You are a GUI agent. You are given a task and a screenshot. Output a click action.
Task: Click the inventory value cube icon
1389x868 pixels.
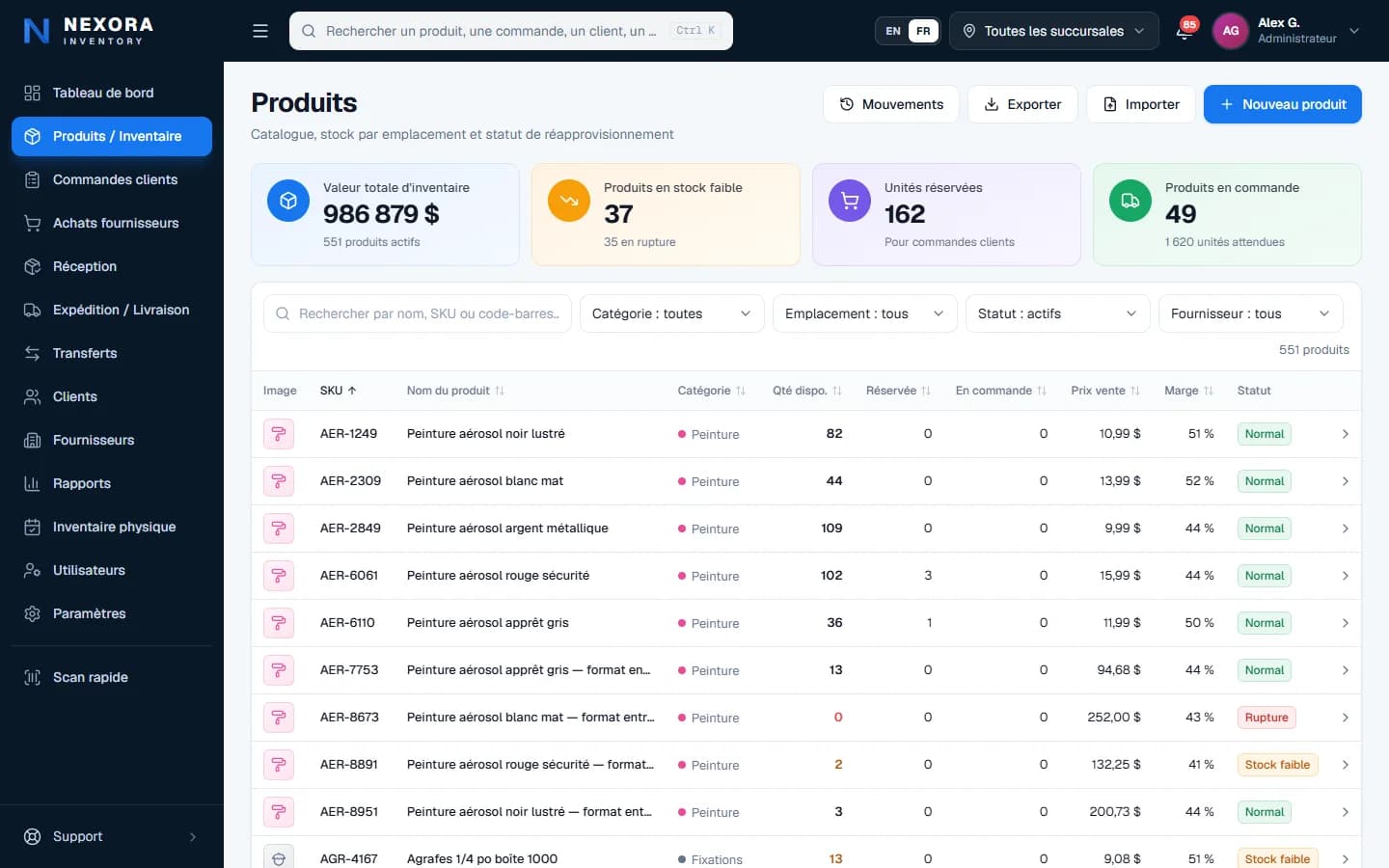[x=287, y=201]
